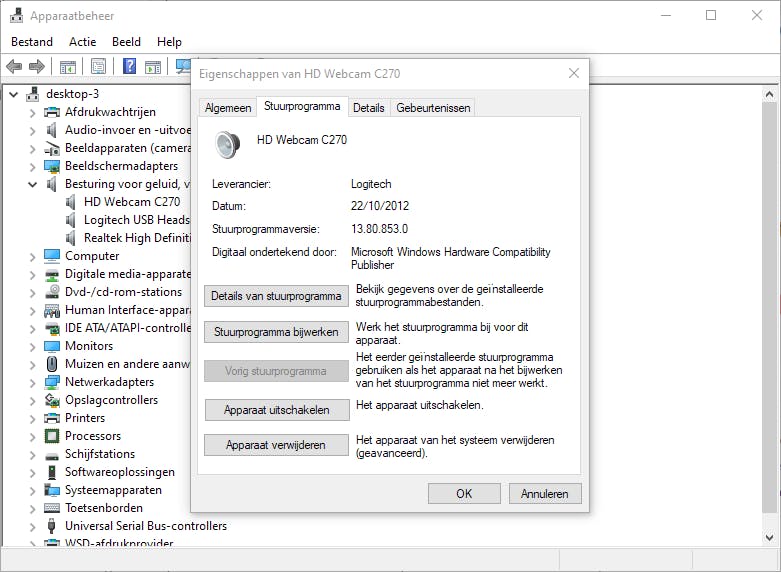This screenshot has height=572, width=781.
Task: Toggle the console tree pane toolbar icon
Action: pyautogui.click(x=68, y=66)
